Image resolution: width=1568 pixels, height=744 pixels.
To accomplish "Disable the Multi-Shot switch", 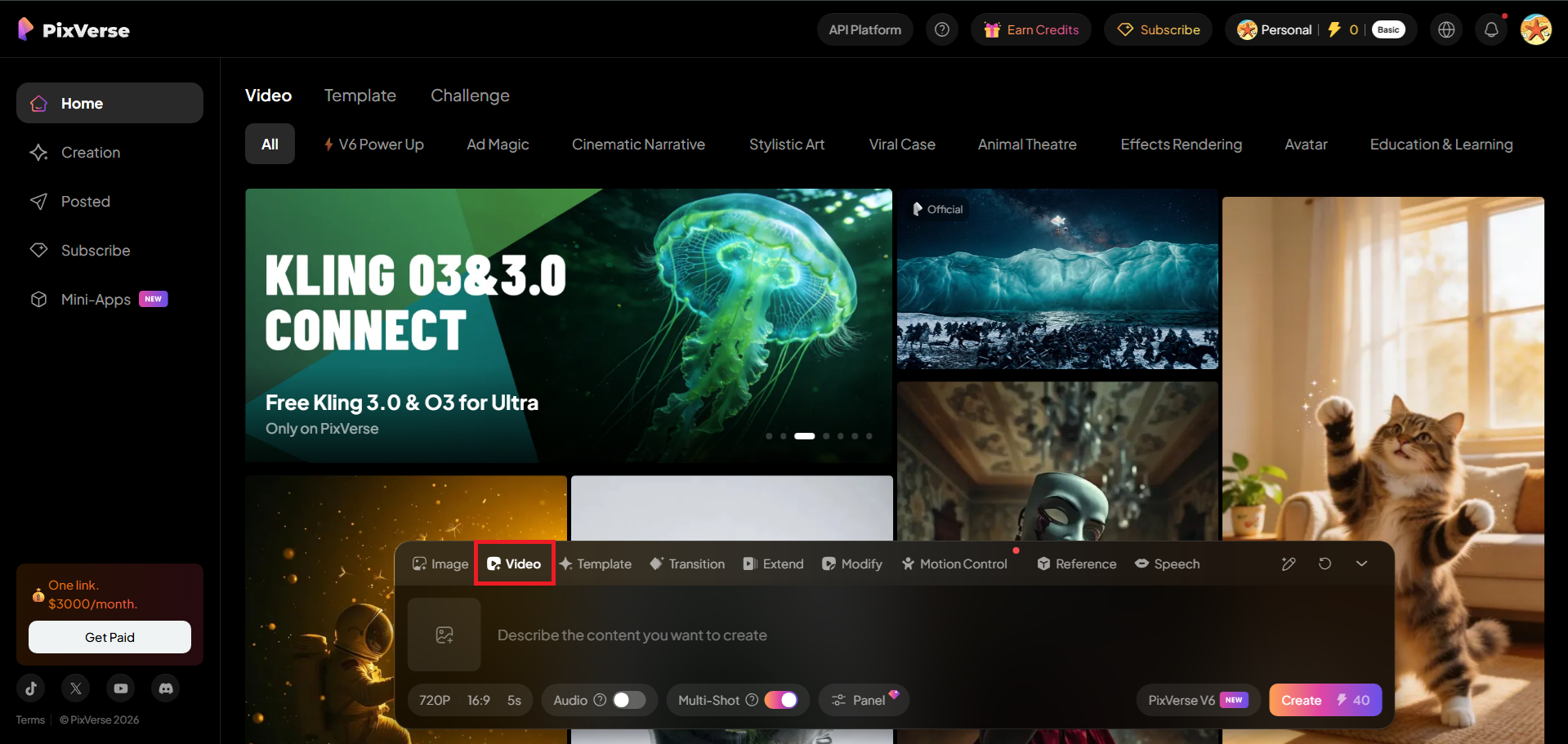I will [781, 700].
